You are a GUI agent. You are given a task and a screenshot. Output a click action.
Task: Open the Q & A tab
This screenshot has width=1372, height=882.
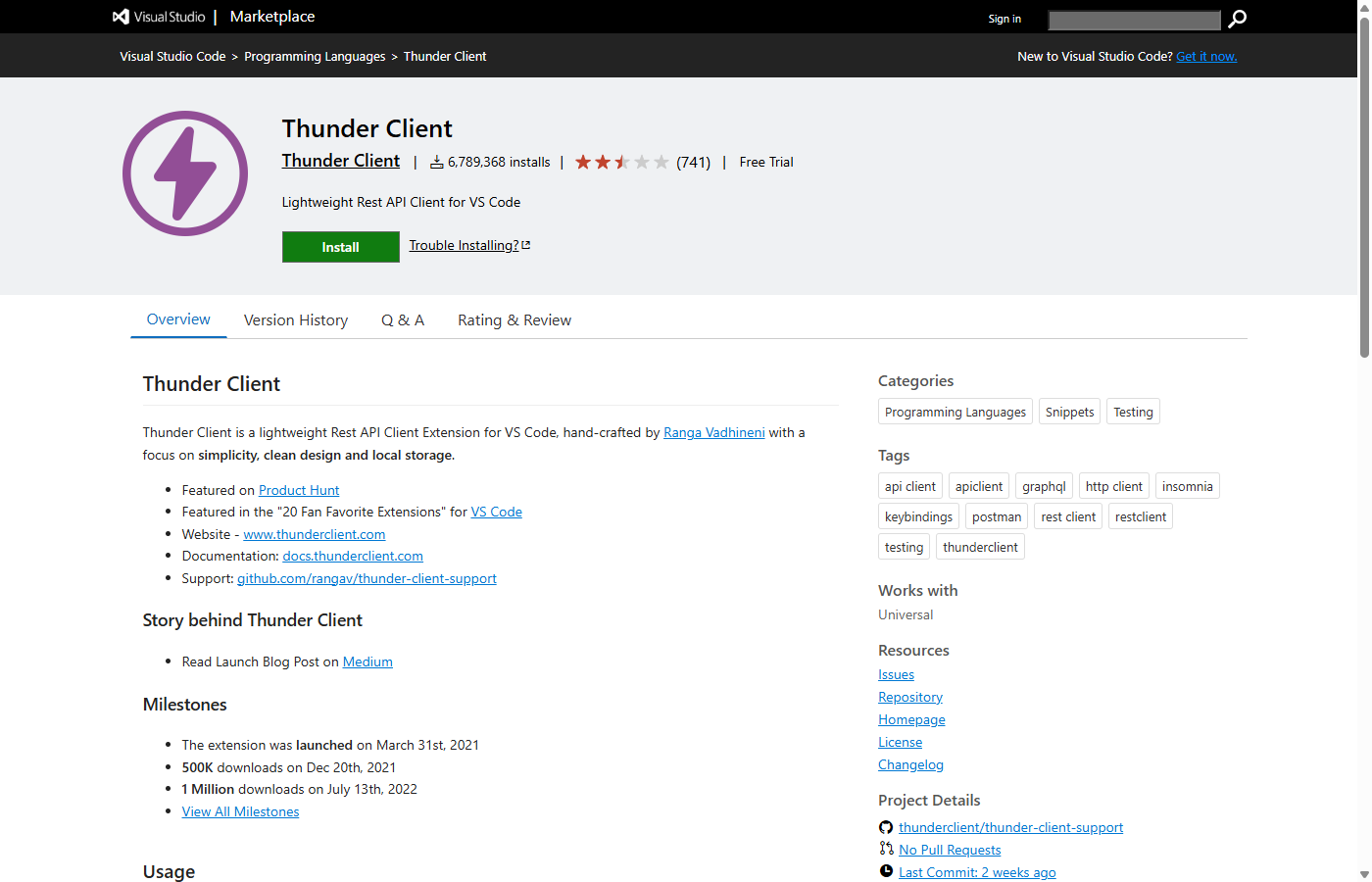click(x=403, y=320)
